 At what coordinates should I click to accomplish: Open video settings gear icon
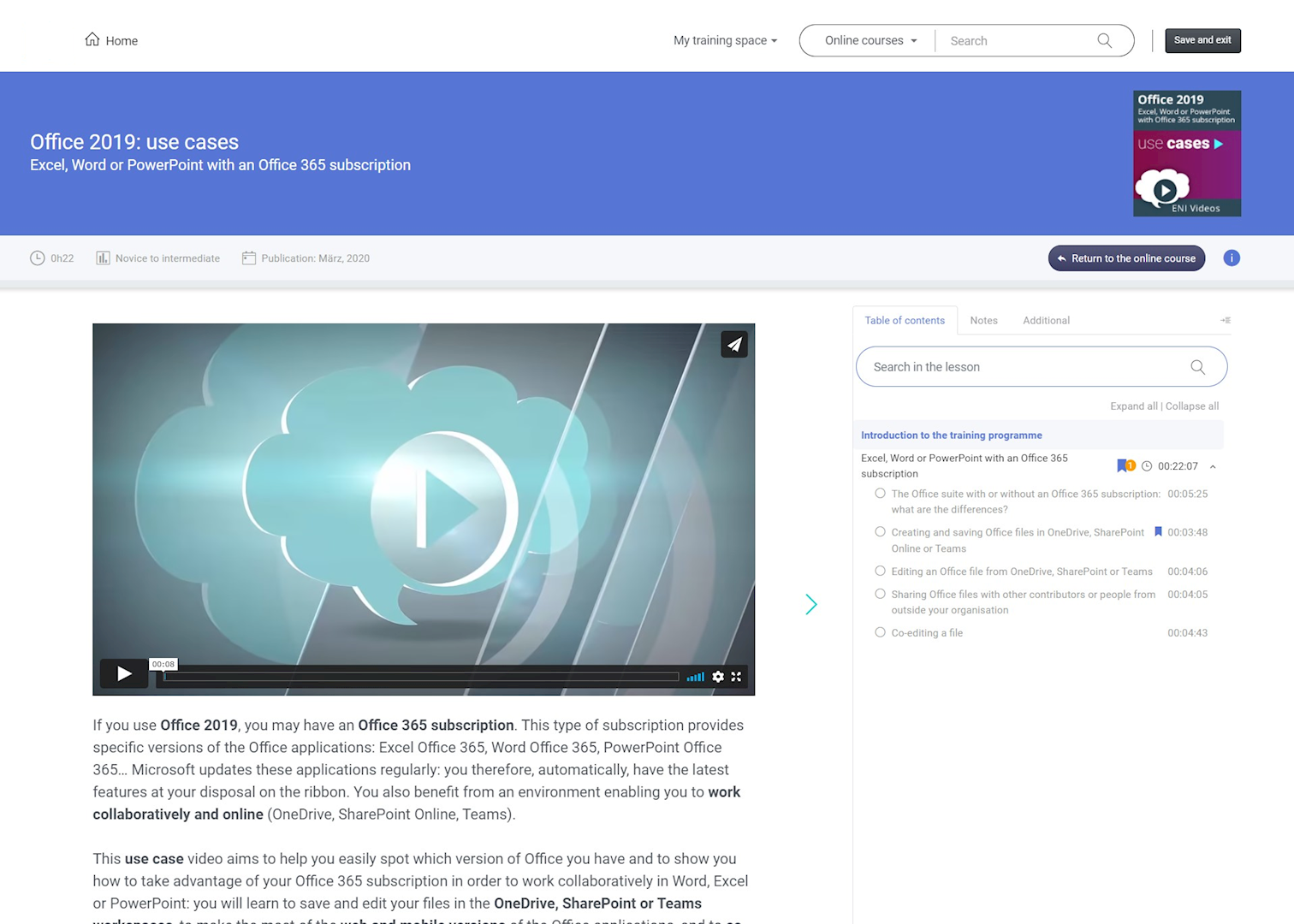click(718, 677)
